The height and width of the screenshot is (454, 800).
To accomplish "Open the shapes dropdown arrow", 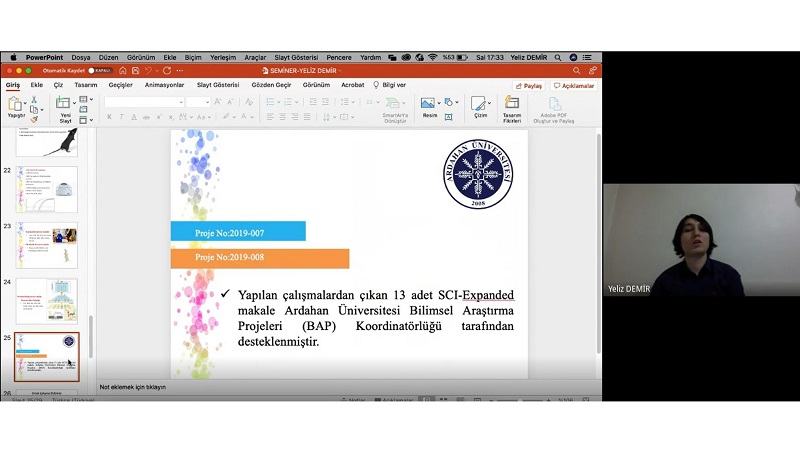I will point(457,103).
